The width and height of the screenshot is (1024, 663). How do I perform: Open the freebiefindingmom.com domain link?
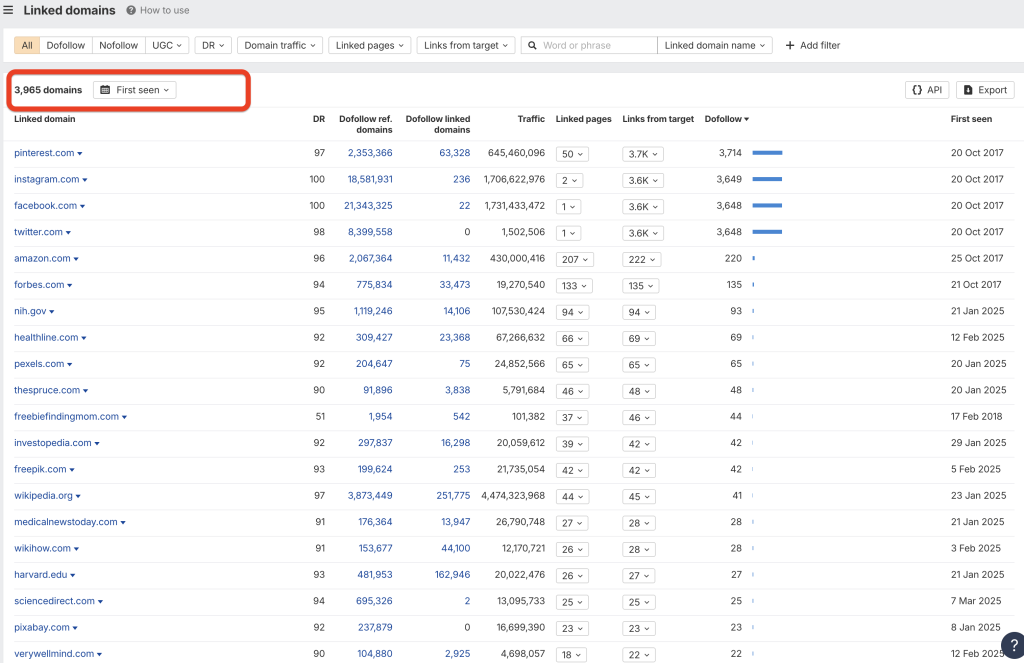[67, 417]
